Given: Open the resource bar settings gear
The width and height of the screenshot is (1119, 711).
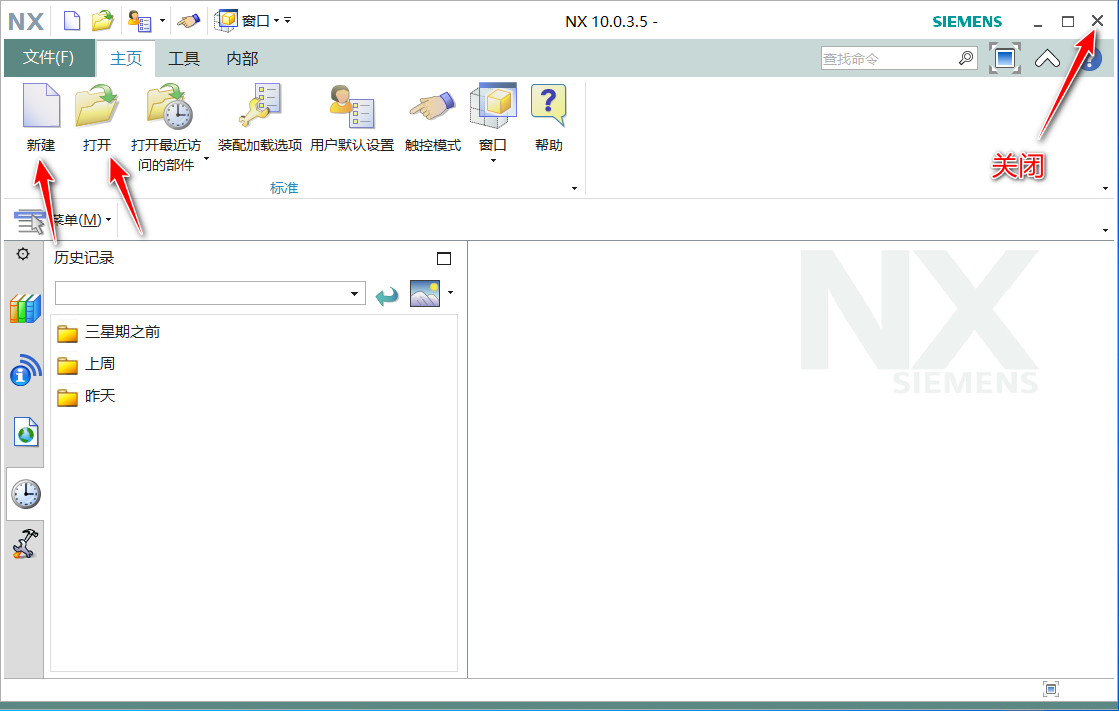Looking at the screenshot, I should [x=23, y=254].
